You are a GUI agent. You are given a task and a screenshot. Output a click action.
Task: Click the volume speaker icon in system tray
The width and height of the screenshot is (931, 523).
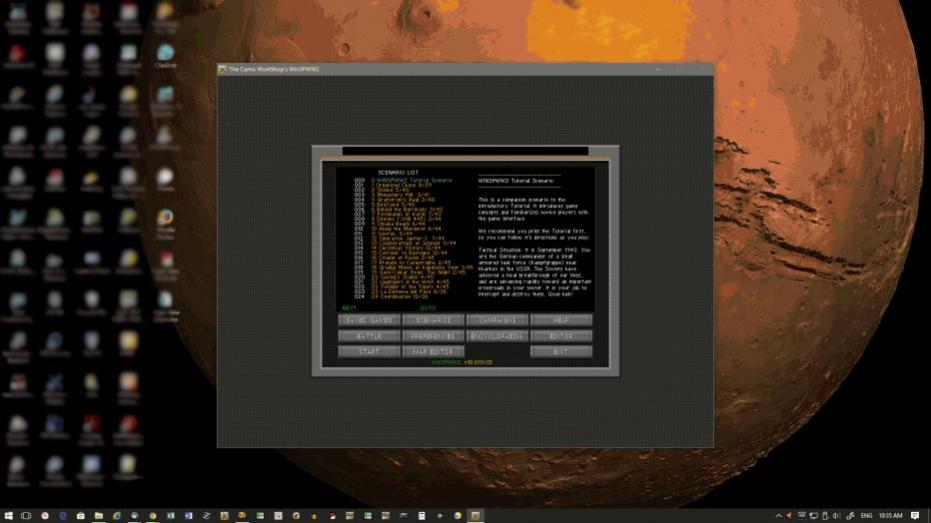836,515
